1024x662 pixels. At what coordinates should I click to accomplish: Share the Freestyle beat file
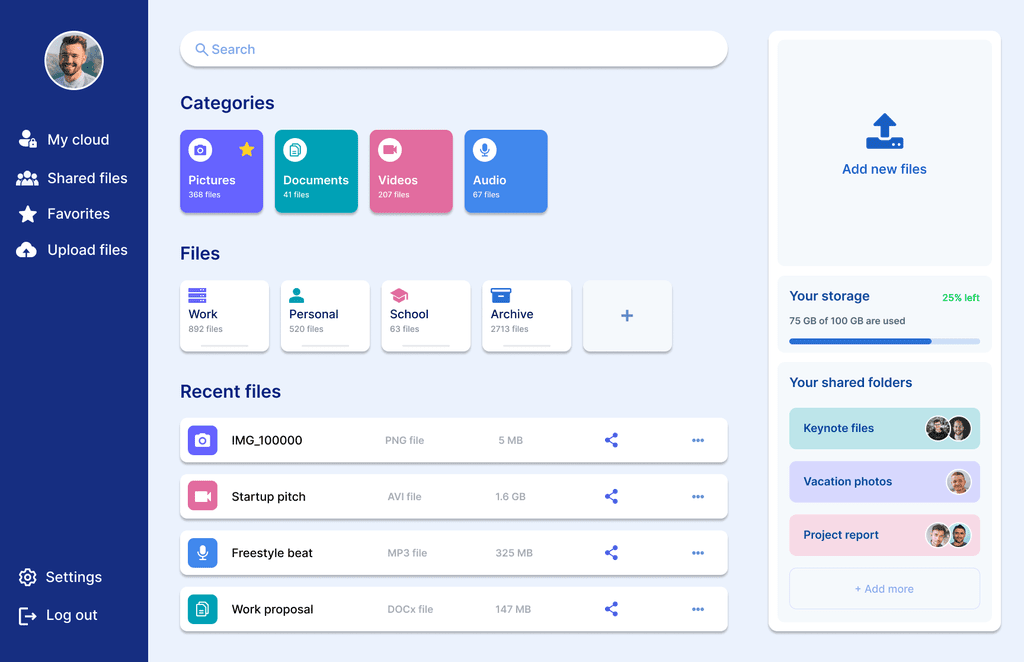[611, 553]
